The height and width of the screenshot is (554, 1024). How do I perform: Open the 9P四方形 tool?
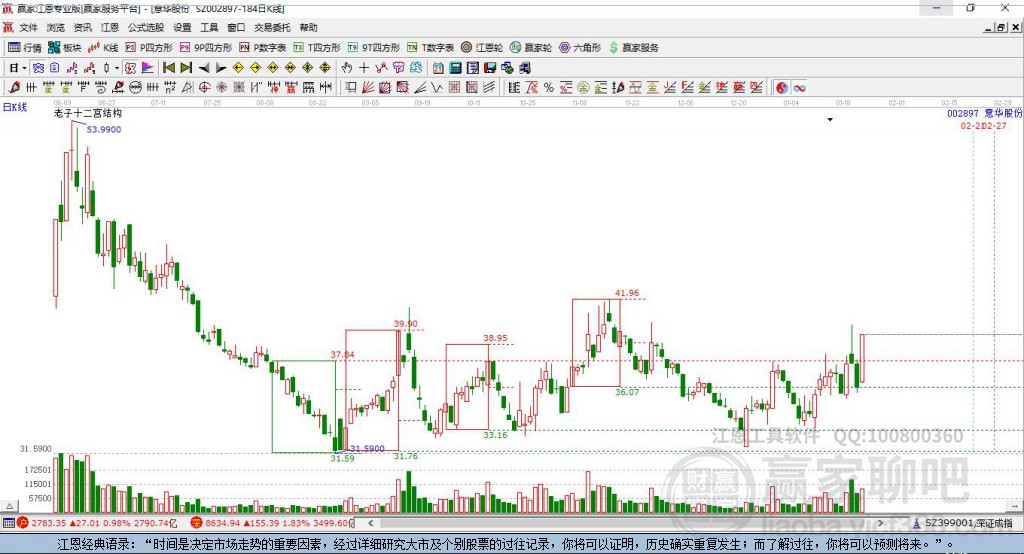coord(206,48)
